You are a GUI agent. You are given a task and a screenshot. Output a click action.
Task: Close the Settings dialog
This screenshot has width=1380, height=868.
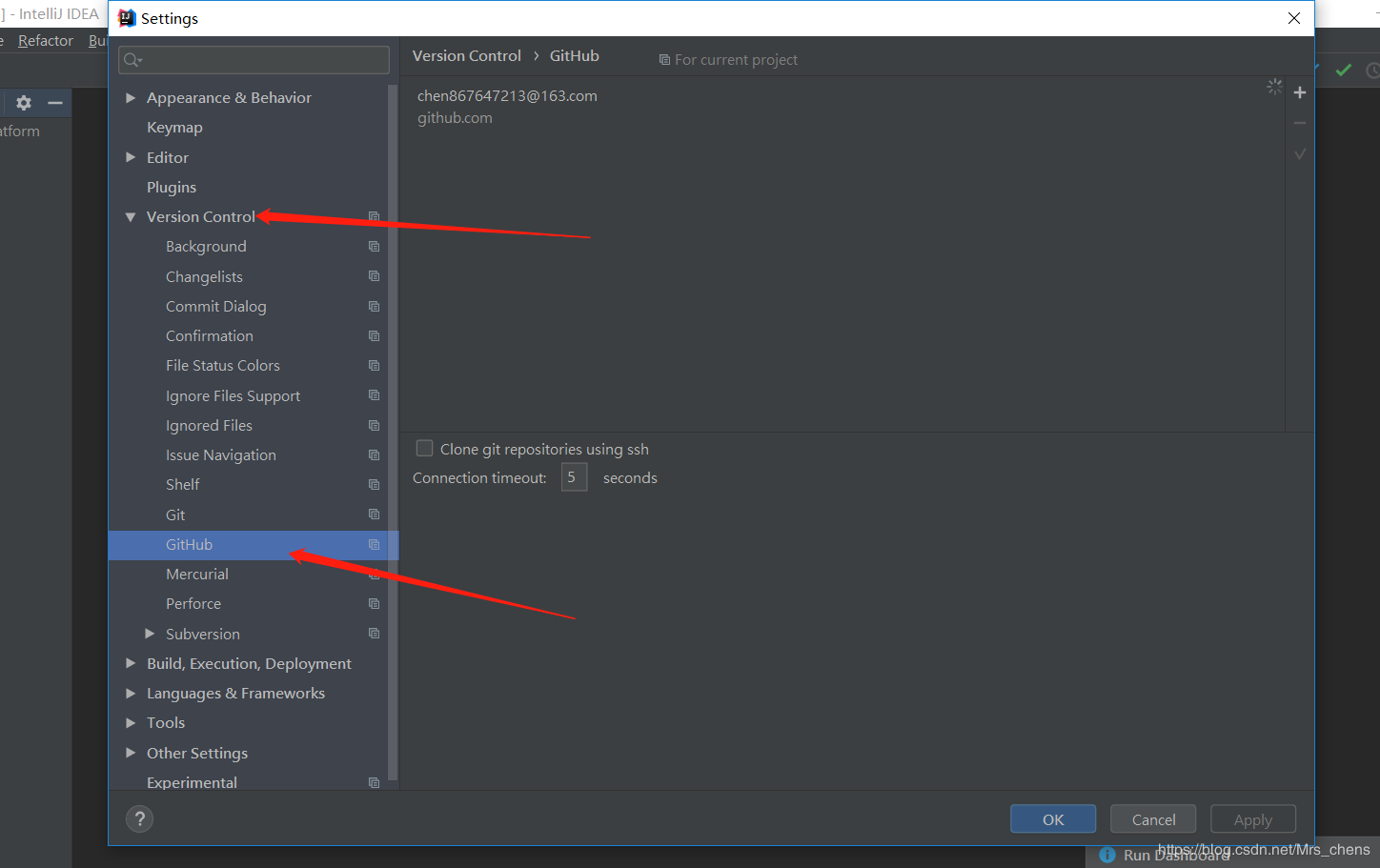[1293, 18]
